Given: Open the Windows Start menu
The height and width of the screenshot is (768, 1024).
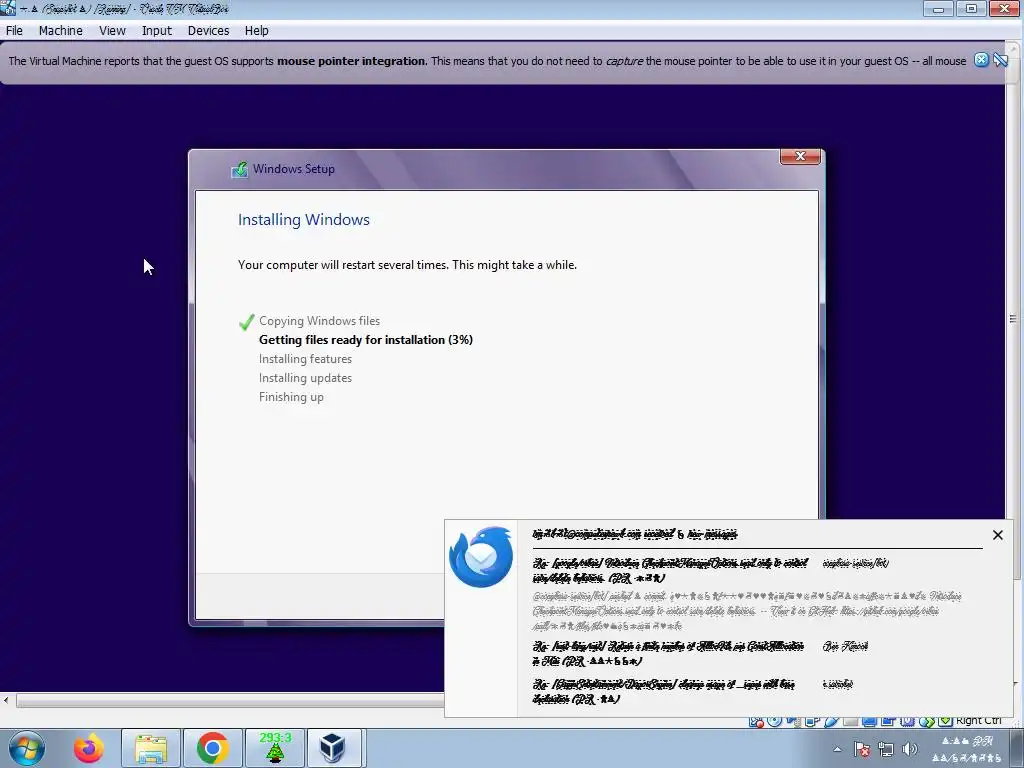Looking at the screenshot, I should point(27,748).
